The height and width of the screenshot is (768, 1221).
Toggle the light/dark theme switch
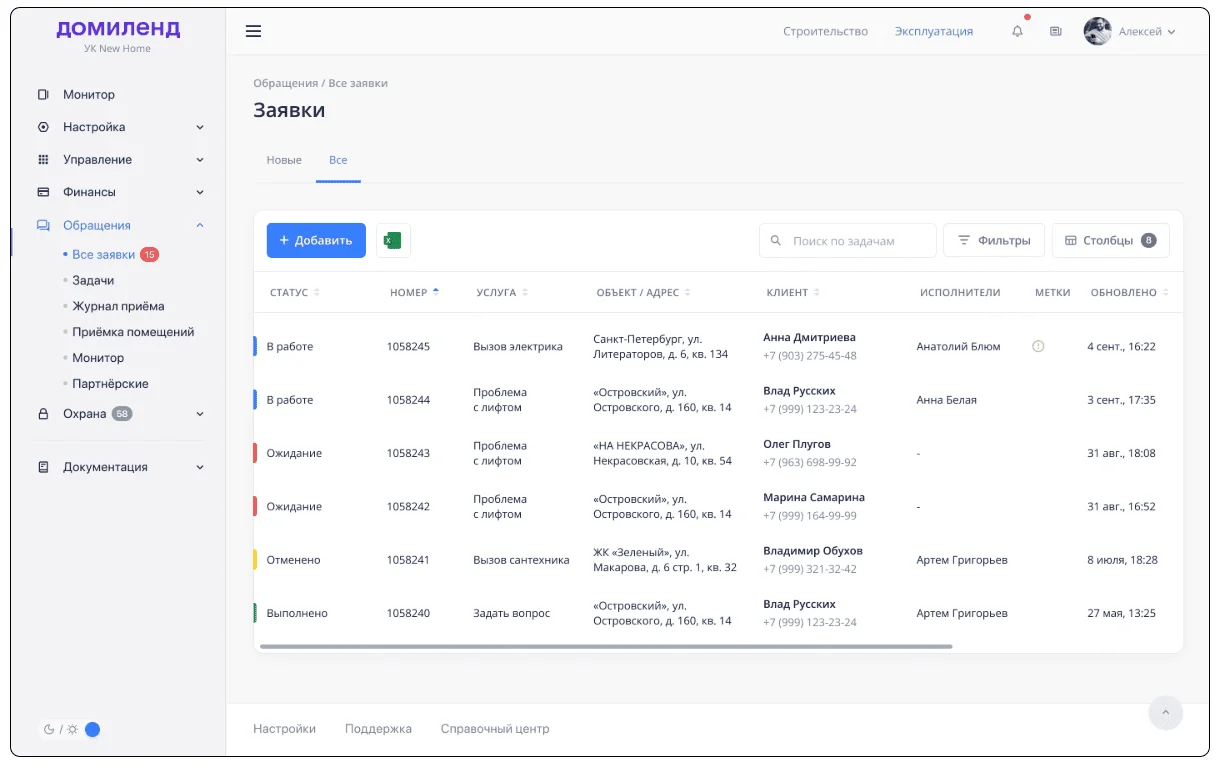(92, 730)
